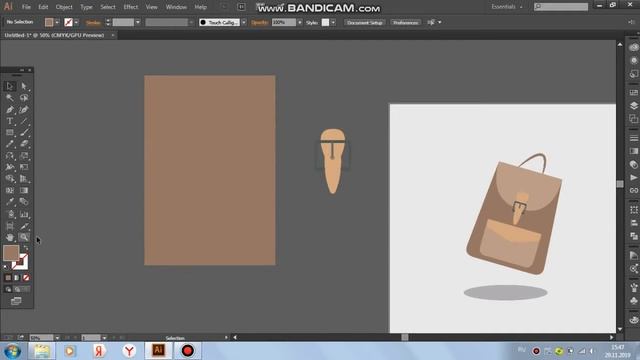The width and height of the screenshot is (640, 360).
Task: Select the Perspective Grid tool
Action: 24,179
